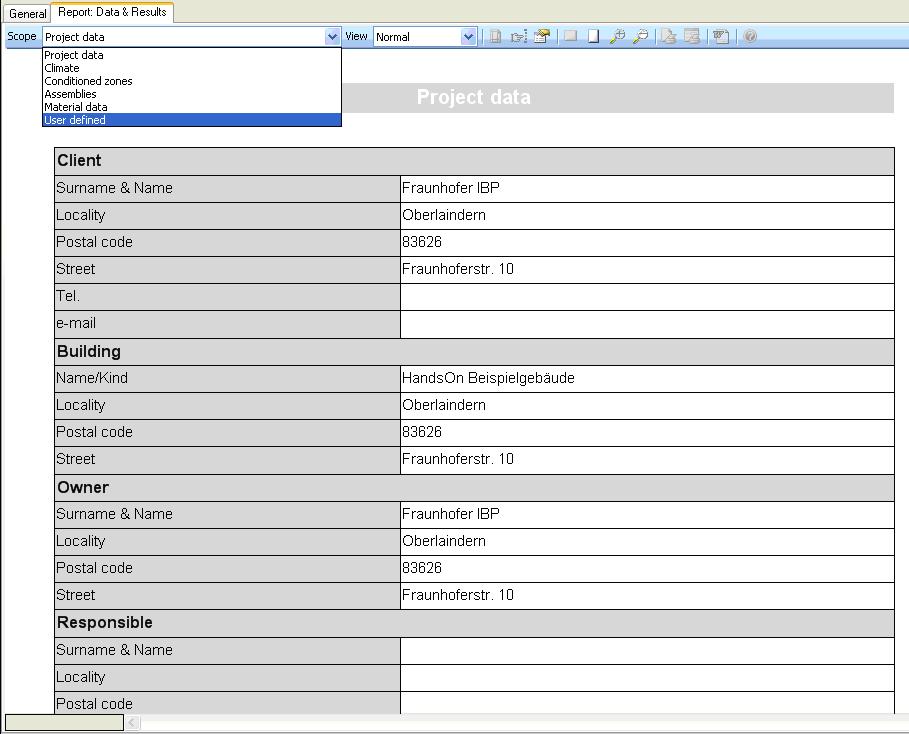Viewport: 909px width, 734px height.
Task: Click the Word export icon
Action: pyautogui.click(x=721, y=37)
